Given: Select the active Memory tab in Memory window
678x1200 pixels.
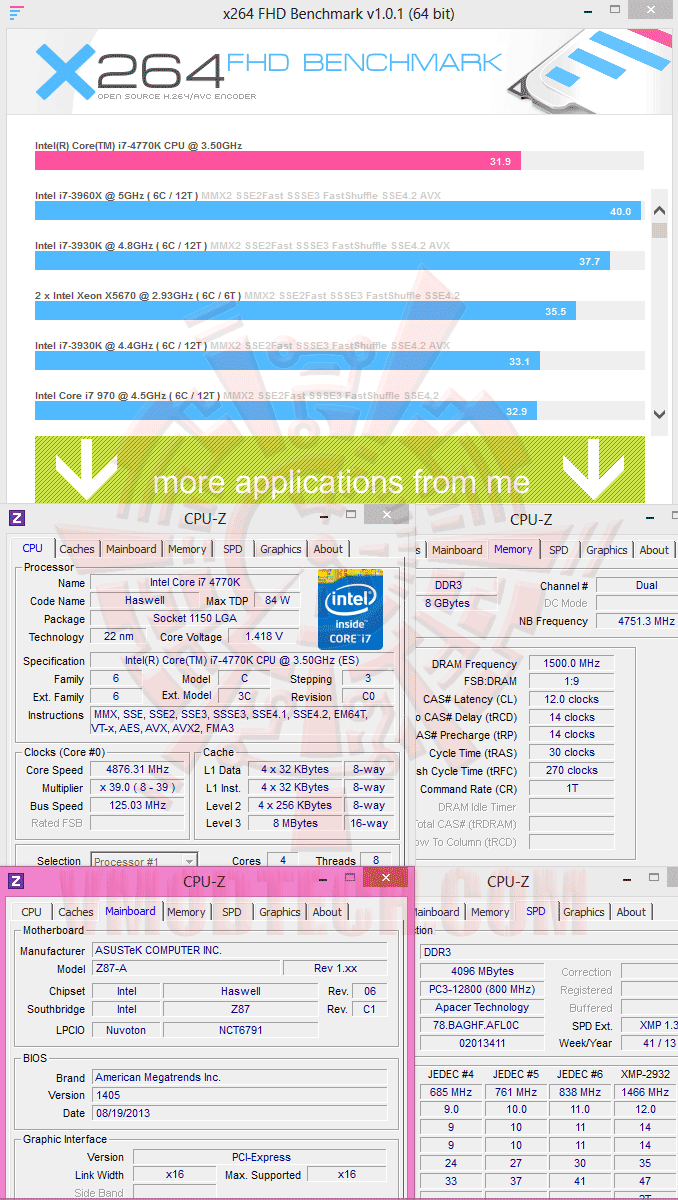Looking at the screenshot, I should click(513, 549).
